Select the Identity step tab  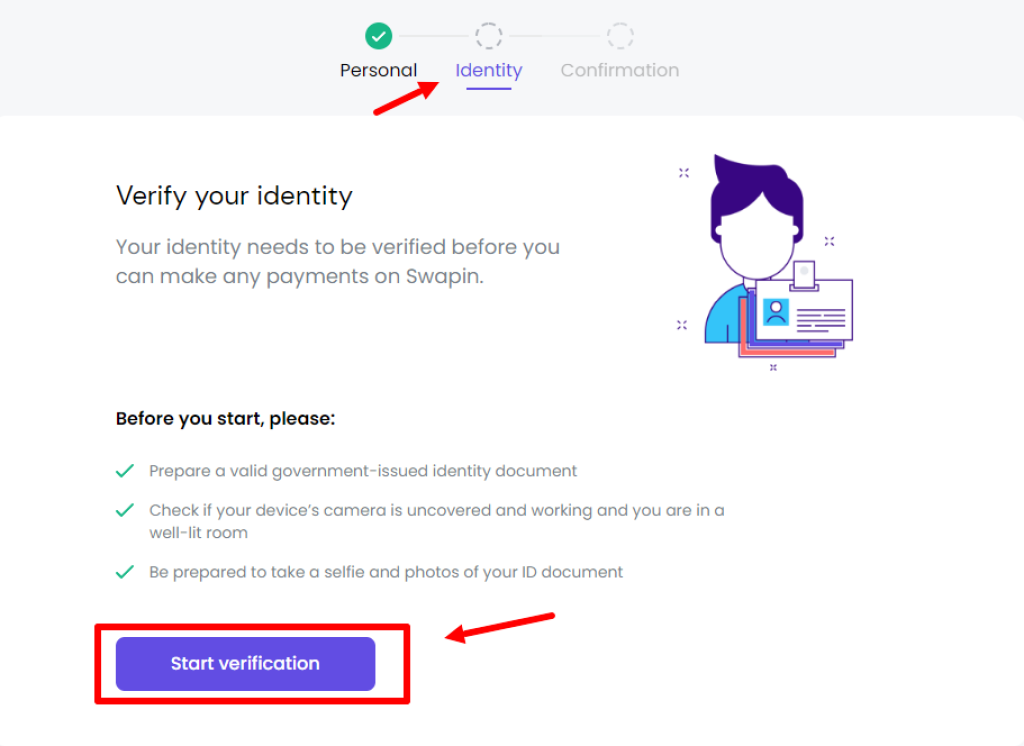pos(488,70)
